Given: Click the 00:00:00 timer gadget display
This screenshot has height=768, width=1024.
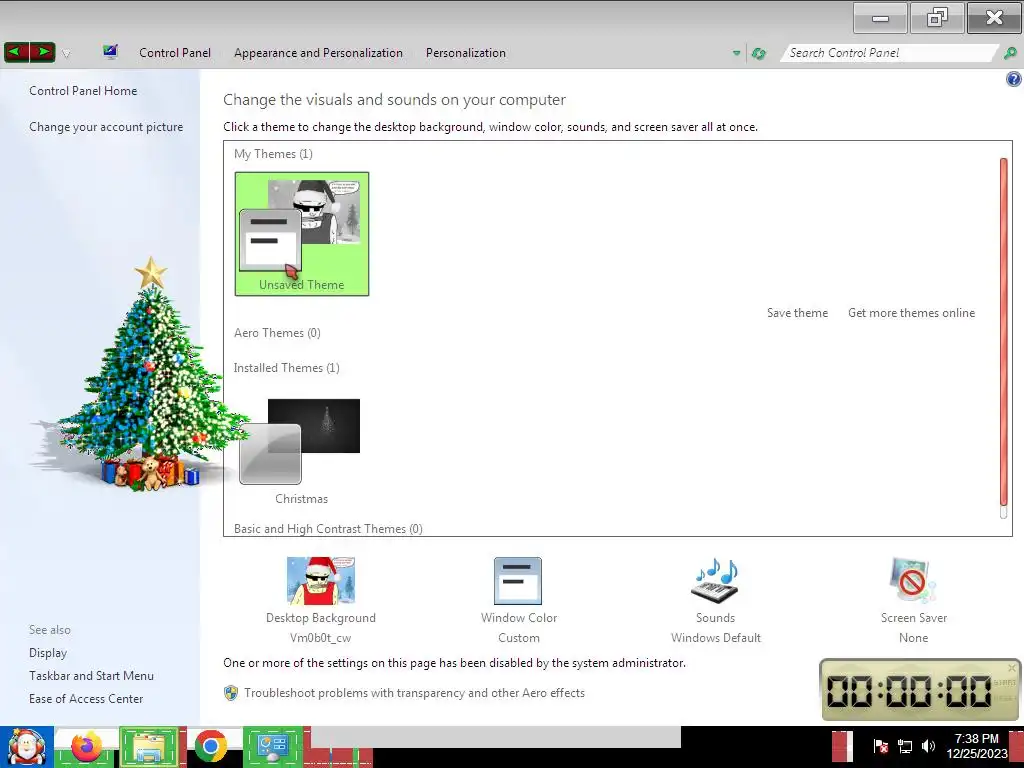Looking at the screenshot, I should tap(909, 691).
